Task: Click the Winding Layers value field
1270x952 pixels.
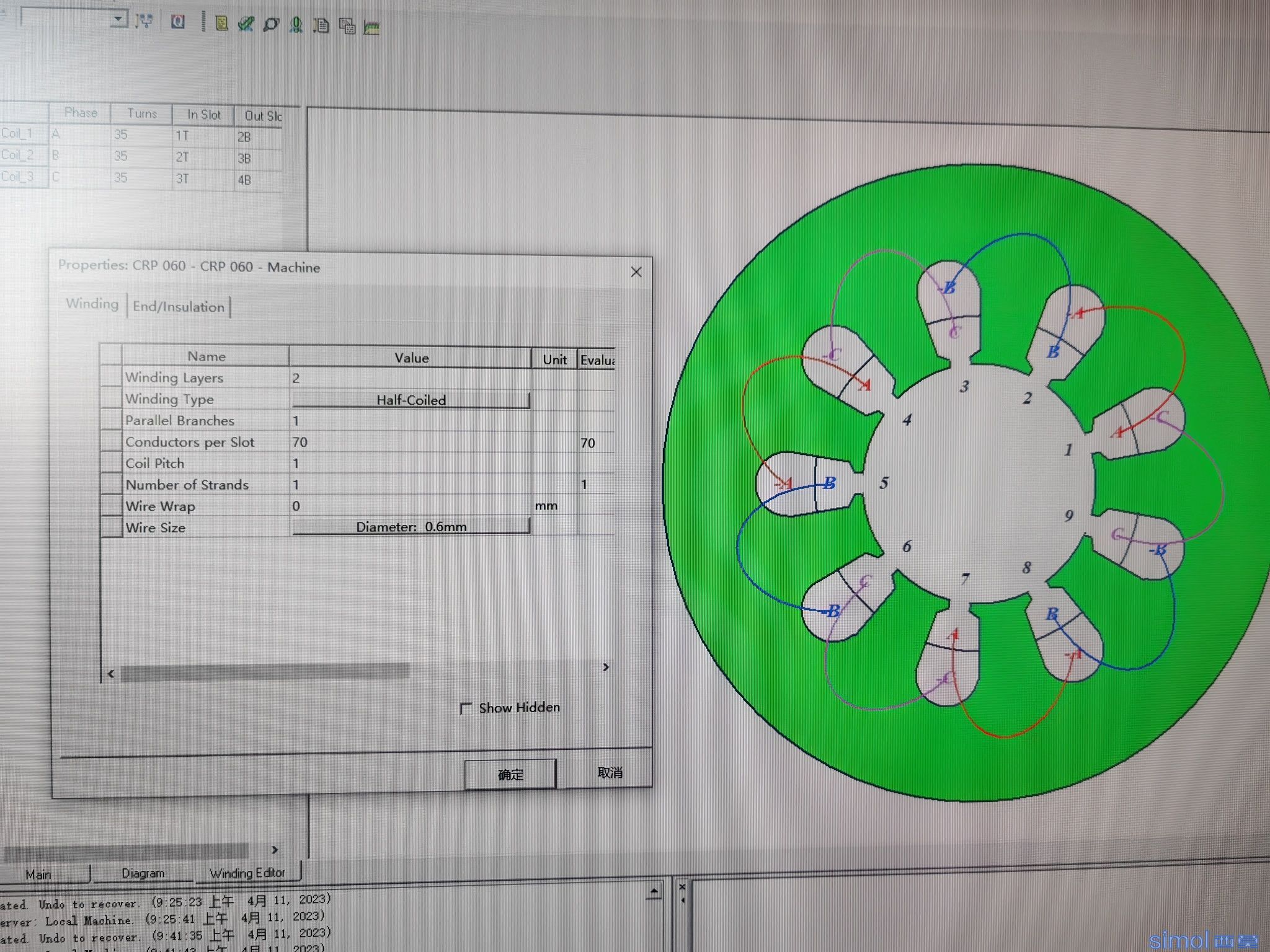Action: coord(411,377)
